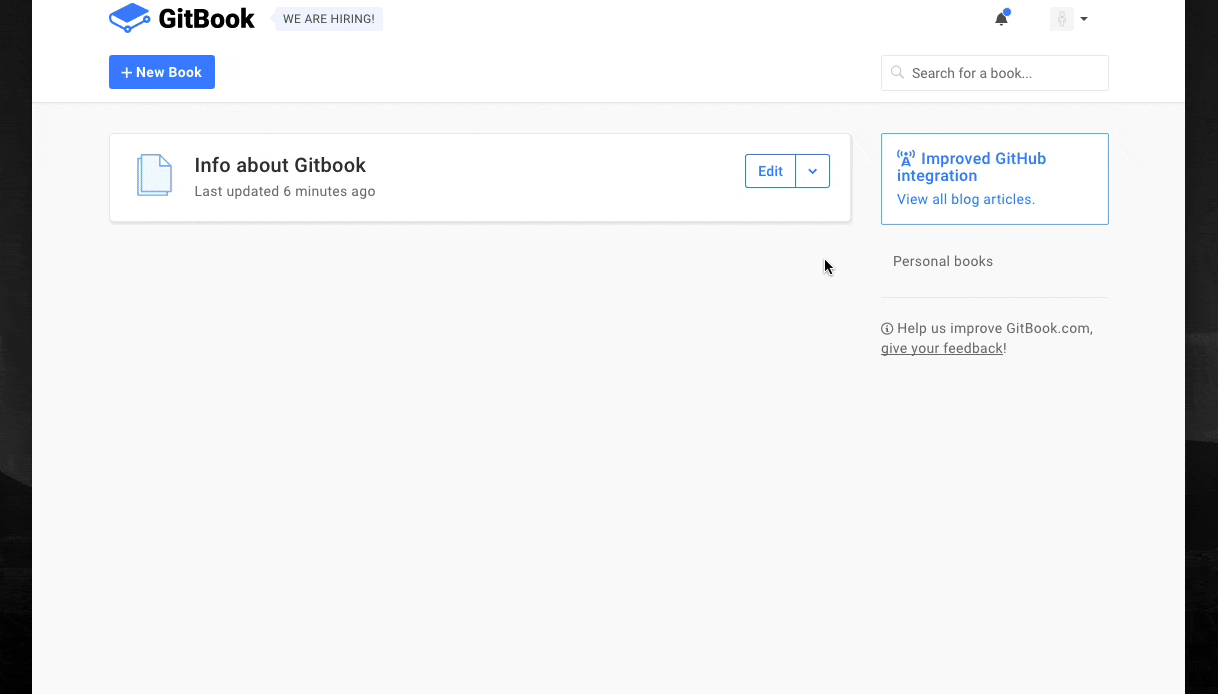Open the Info about Gitbook book title
The image size is (1218, 694).
pyautogui.click(x=280, y=165)
